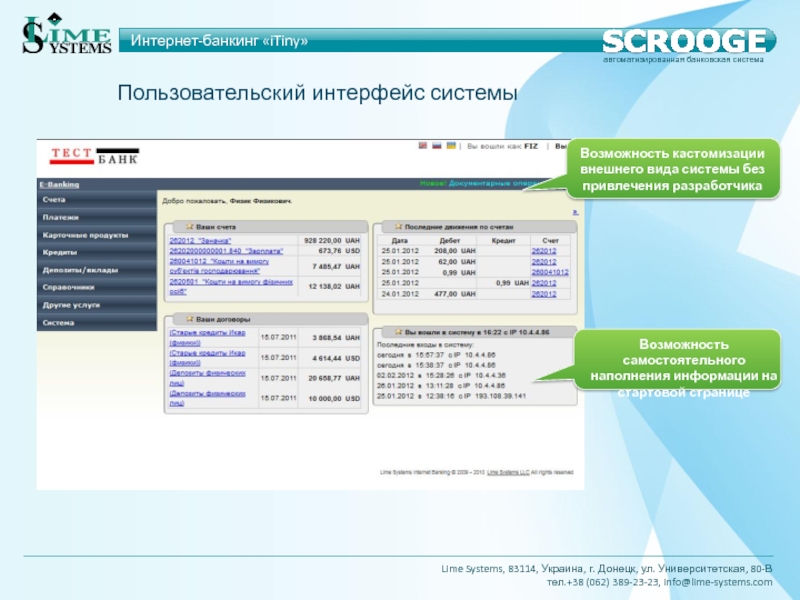
Task: Click star icon beside Последние движения по счетам
Action: [x=398, y=226]
